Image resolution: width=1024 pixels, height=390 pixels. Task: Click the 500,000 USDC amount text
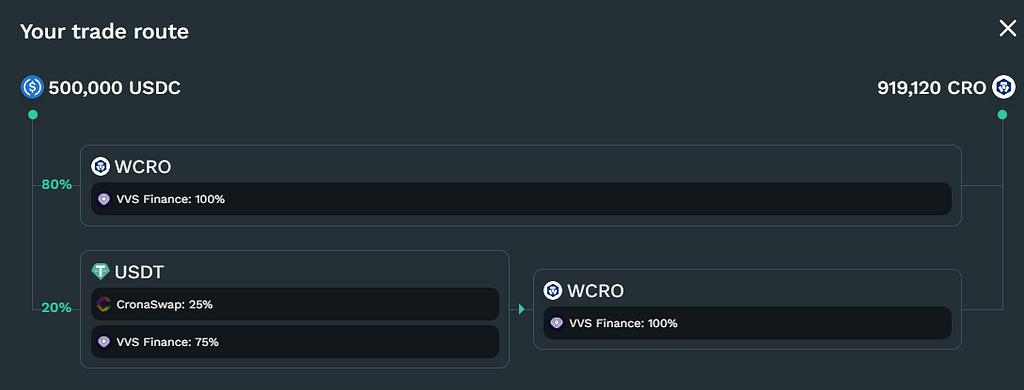click(114, 88)
